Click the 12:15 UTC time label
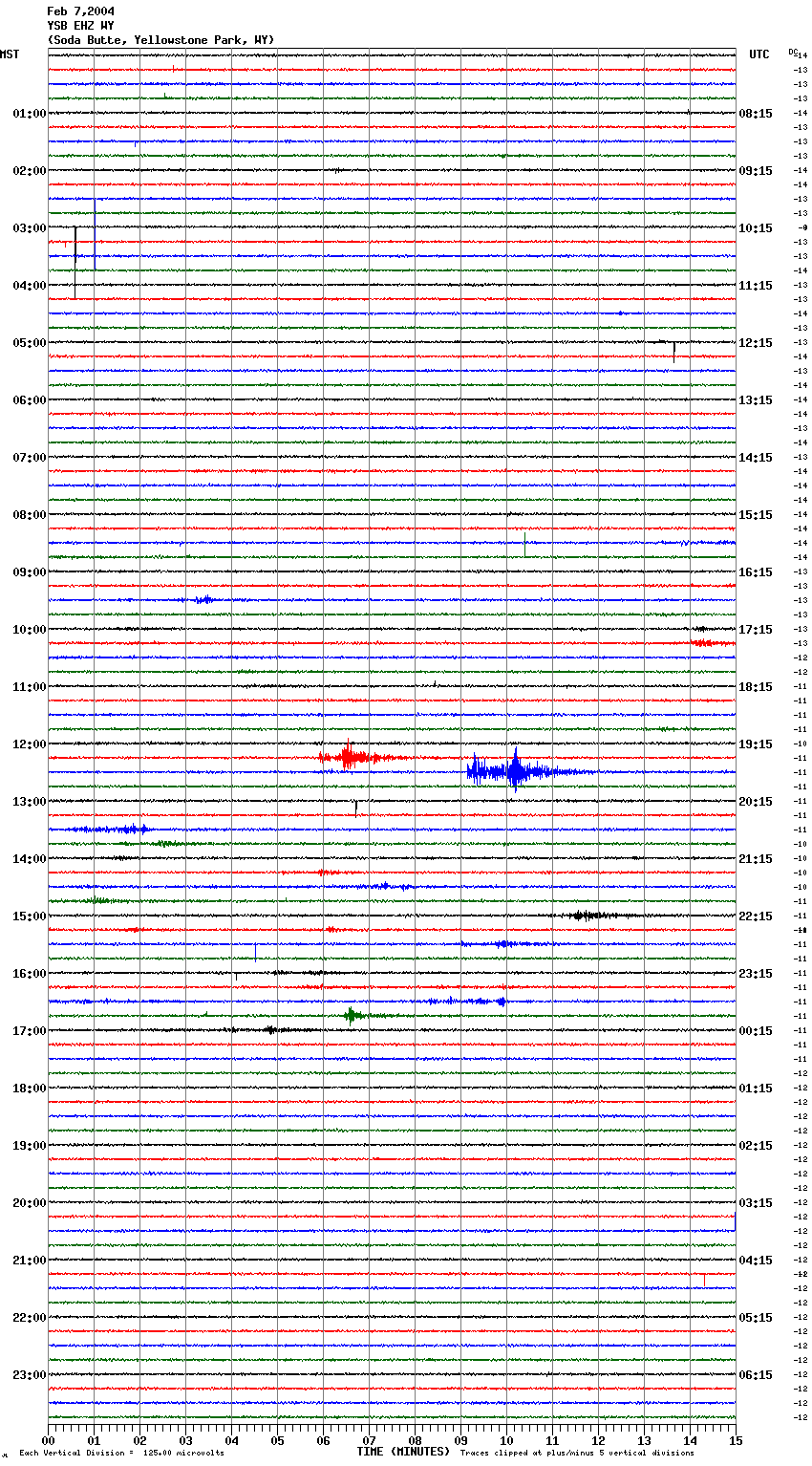Screen dimensions: 812x1466 (756, 343)
